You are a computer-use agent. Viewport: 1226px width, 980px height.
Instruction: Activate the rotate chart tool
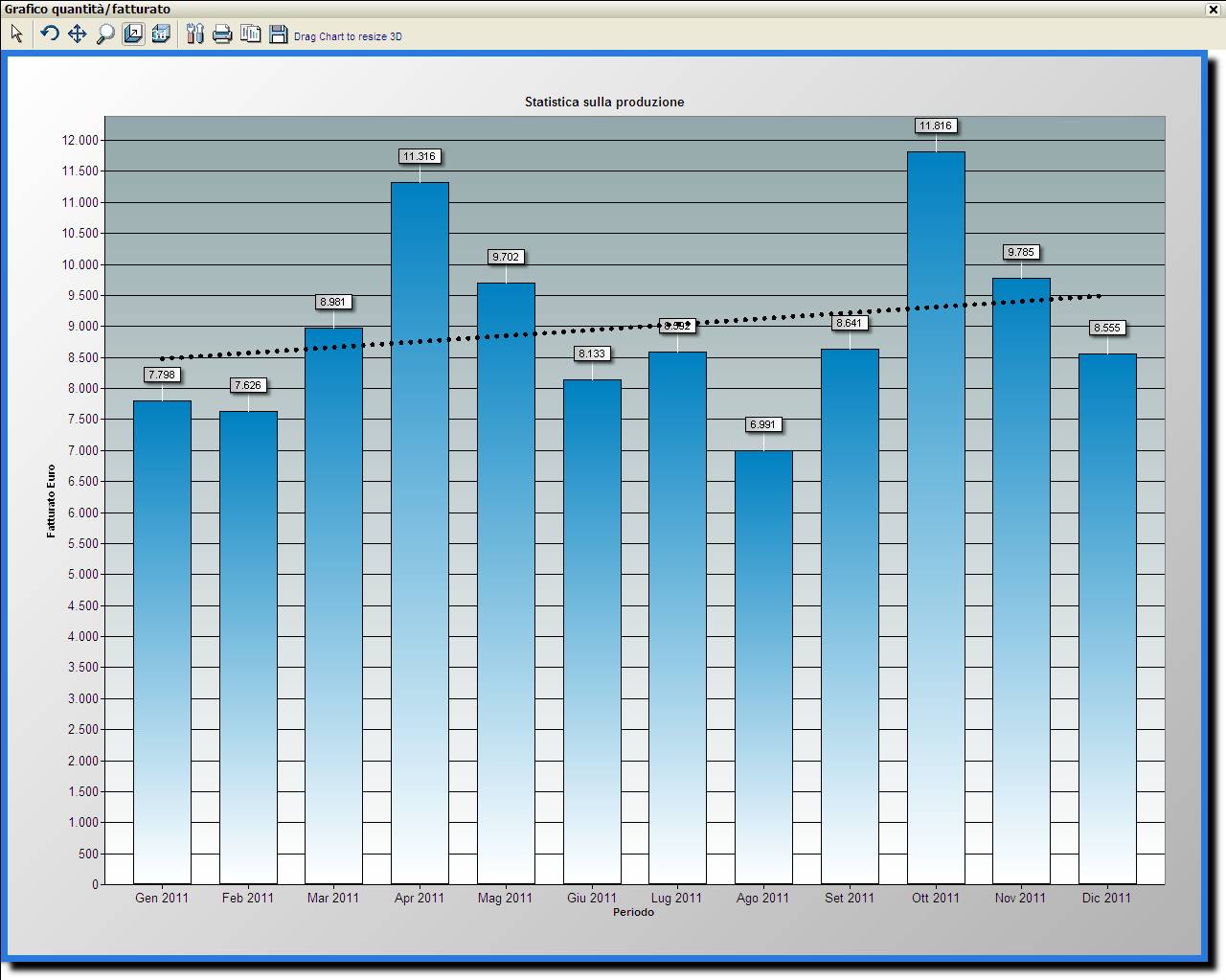point(50,34)
